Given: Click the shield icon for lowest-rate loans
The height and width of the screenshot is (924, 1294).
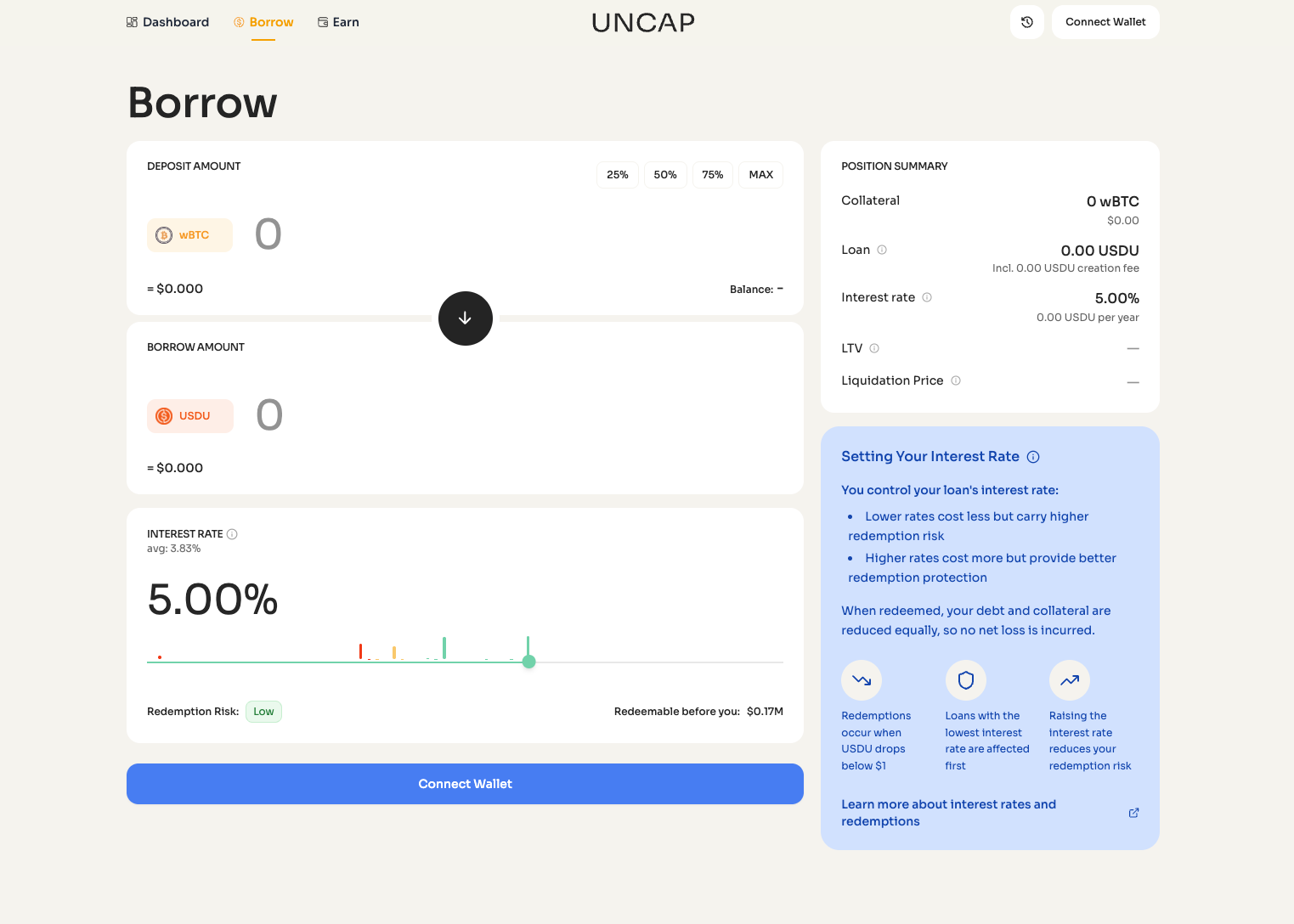Looking at the screenshot, I should tap(966, 680).
